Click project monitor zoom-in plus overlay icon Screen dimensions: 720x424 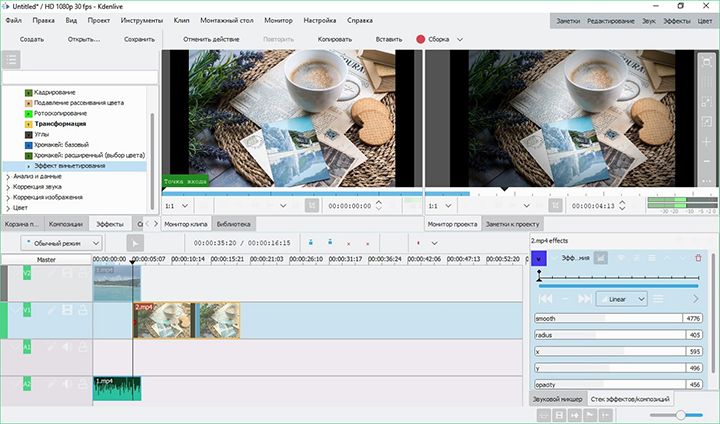707,141
